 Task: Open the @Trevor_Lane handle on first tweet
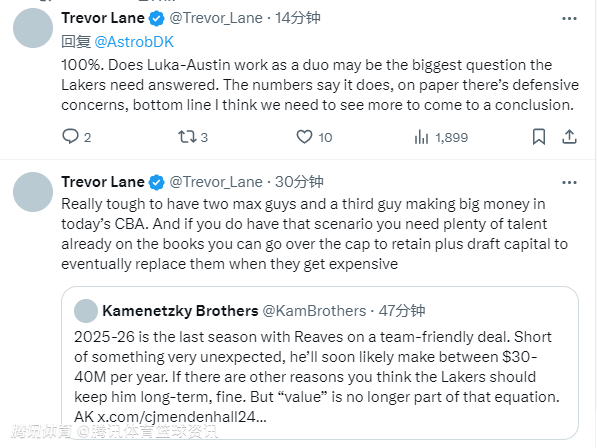click(216, 18)
